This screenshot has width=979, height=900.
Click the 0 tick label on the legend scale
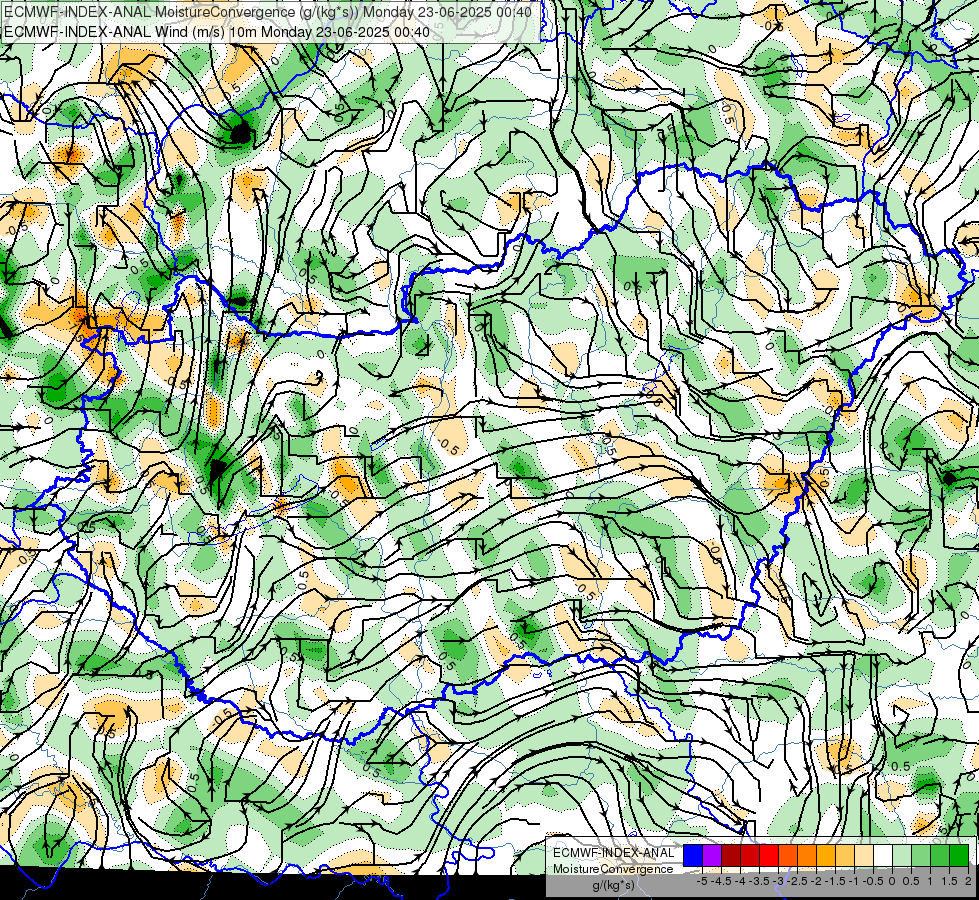pos(892,881)
